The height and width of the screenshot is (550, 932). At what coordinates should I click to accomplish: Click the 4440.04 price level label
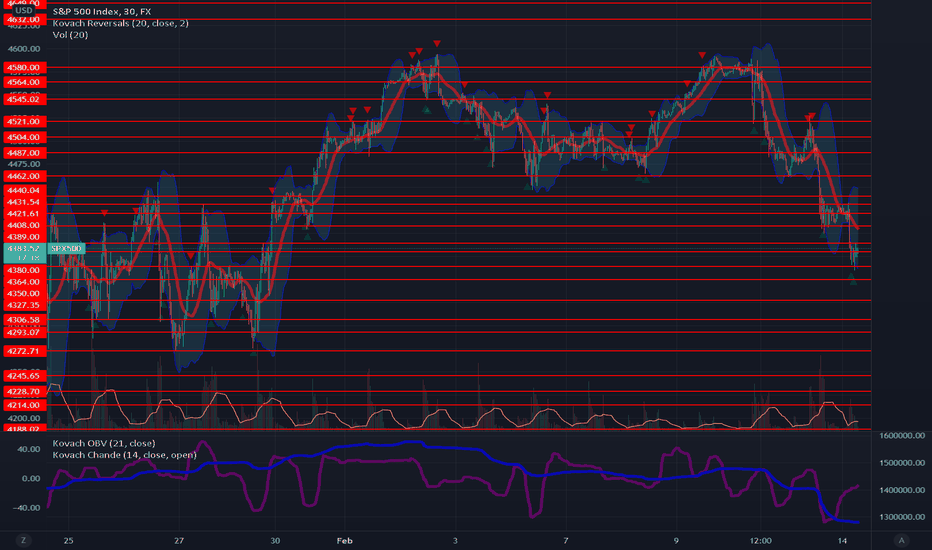[x=24, y=190]
